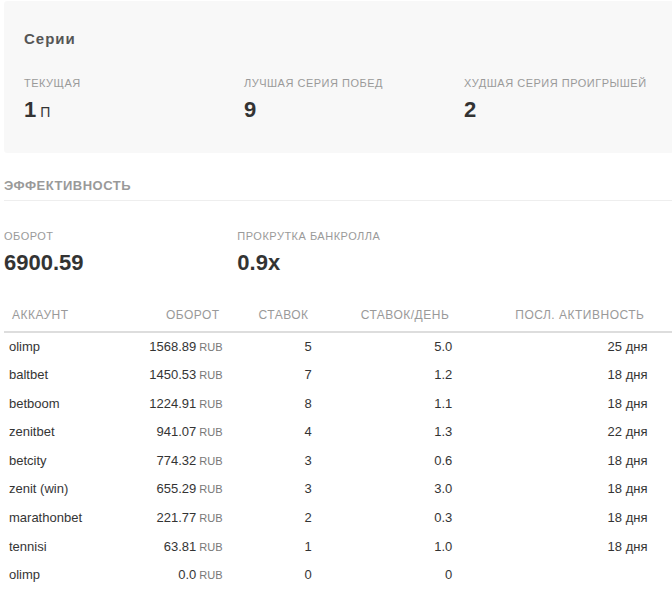The image size is (672, 596).
Task: Click the 1224.91 RUB turnover cell
Action: (186, 404)
